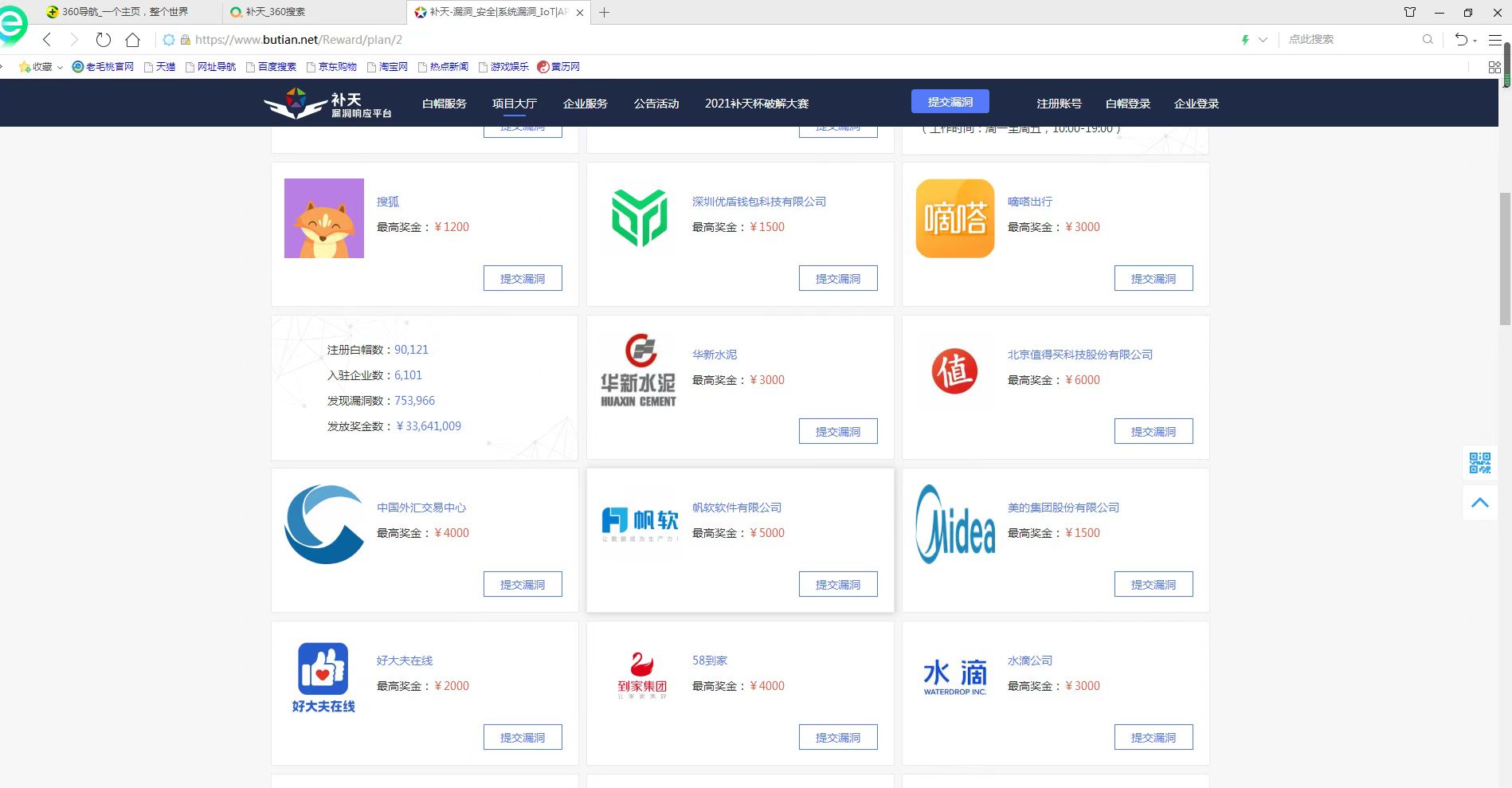Submit vulnerability for 好大夫在线
This screenshot has height=788, width=1512.
(523, 738)
